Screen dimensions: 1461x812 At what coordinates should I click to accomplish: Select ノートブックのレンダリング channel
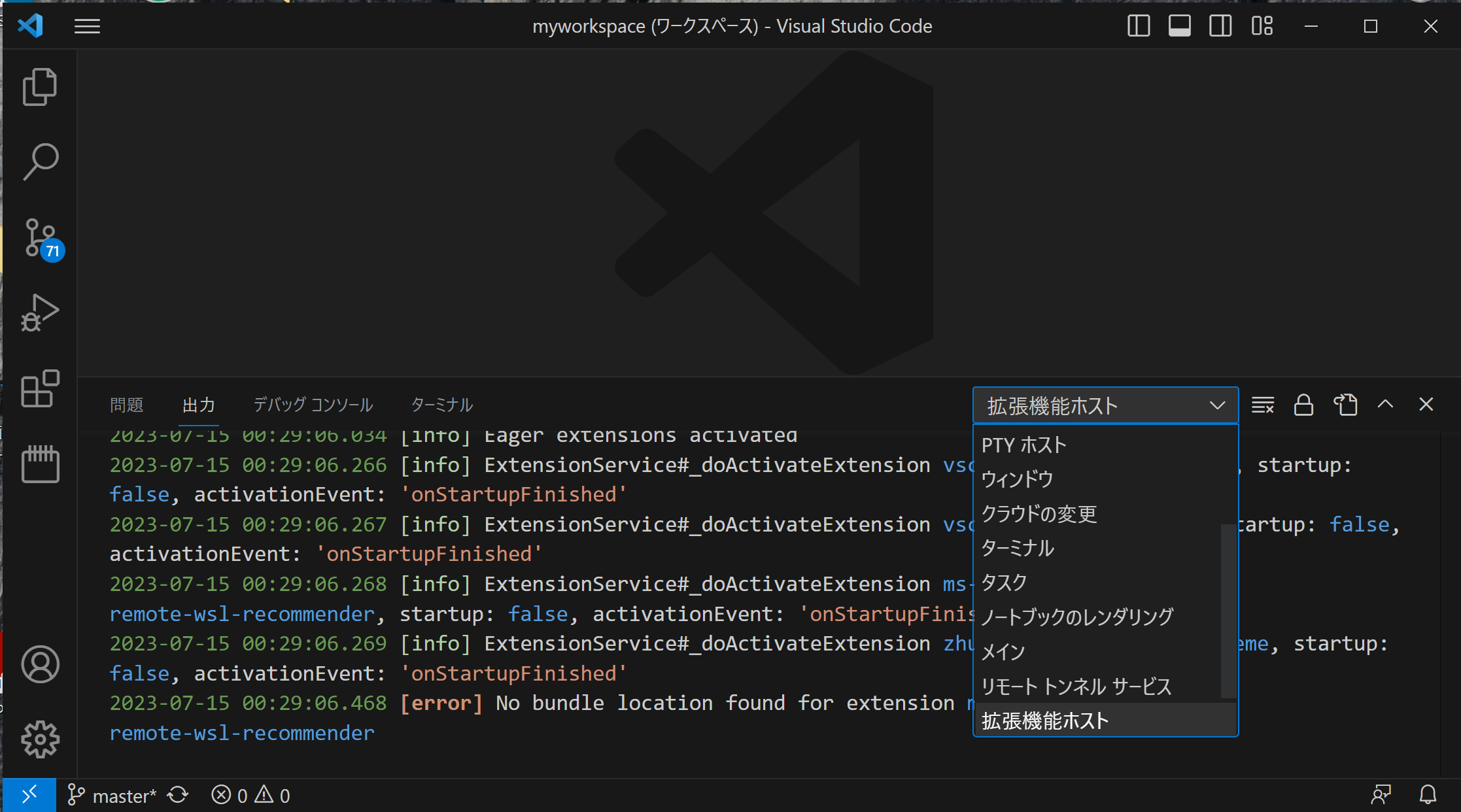pos(1097,617)
